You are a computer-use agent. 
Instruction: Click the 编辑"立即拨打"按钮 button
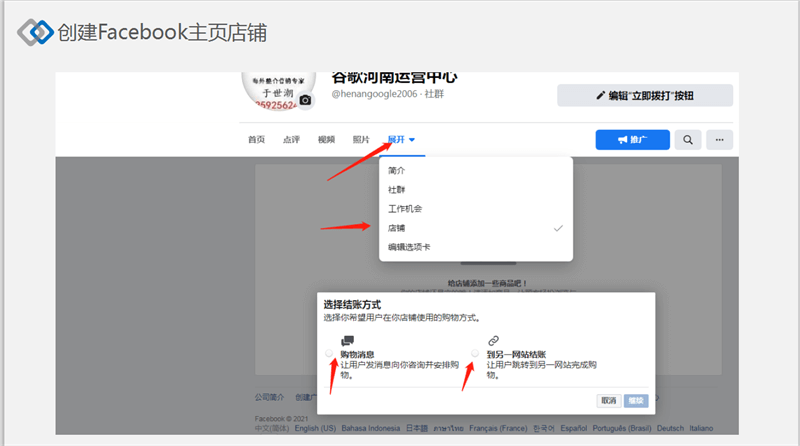(x=645, y=95)
